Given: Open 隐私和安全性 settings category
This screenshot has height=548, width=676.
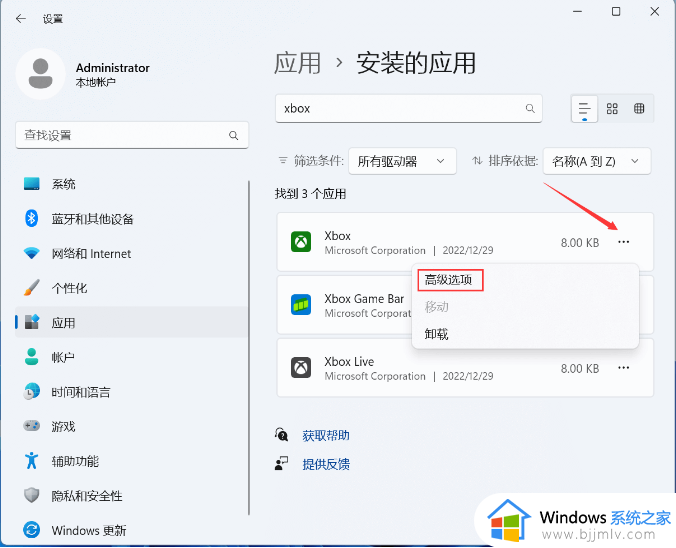Looking at the screenshot, I should tap(131, 496).
